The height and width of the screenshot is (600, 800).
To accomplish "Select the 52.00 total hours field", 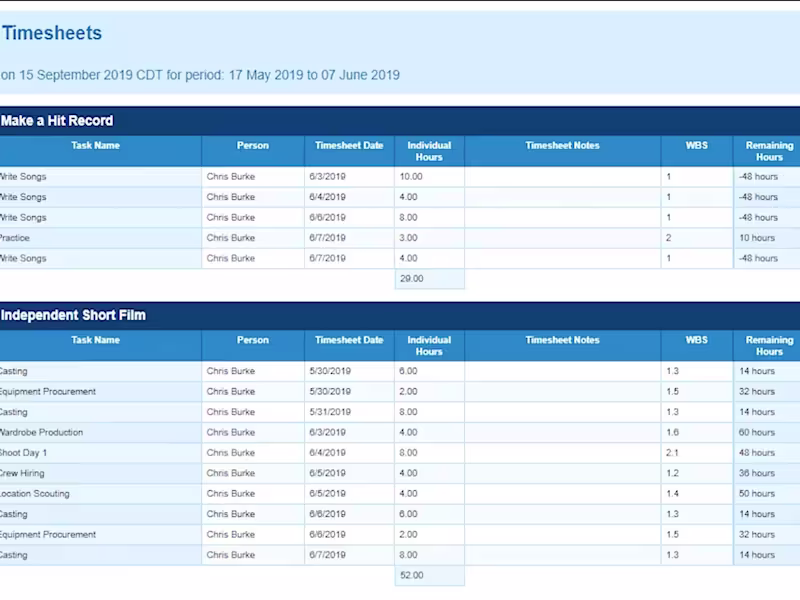I will 428,575.
